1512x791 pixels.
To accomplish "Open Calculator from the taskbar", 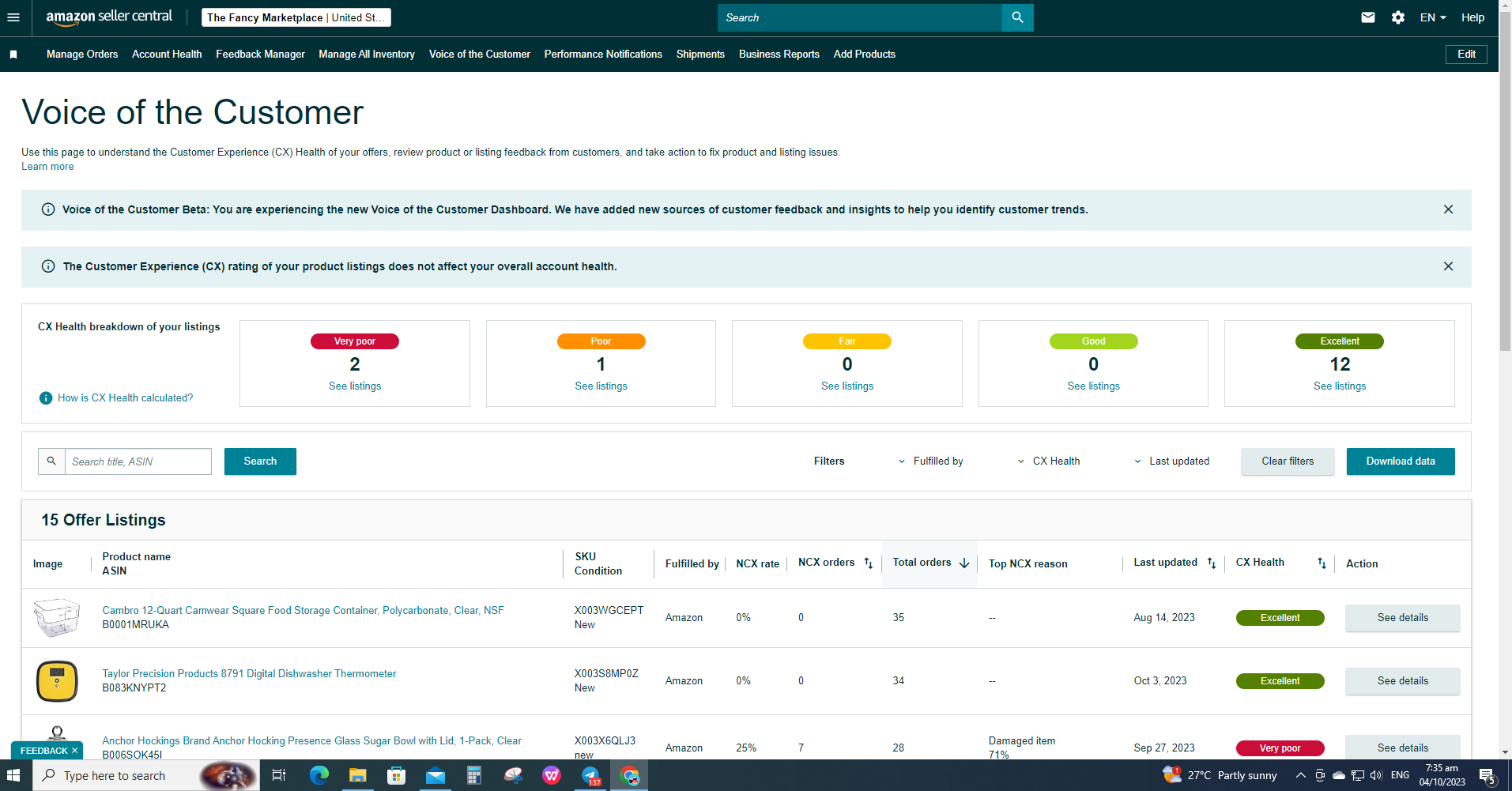I will pyautogui.click(x=473, y=775).
